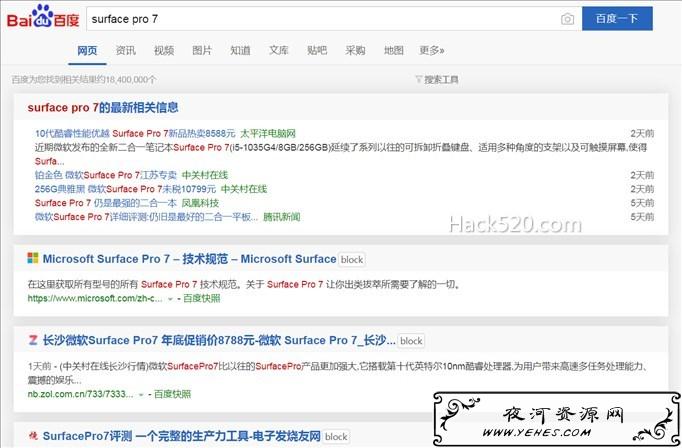Click the ZOL favicon beside 长沙微软 result
Viewport: 682px width, 448px height.
pyautogui.click(x=33, y=340)
